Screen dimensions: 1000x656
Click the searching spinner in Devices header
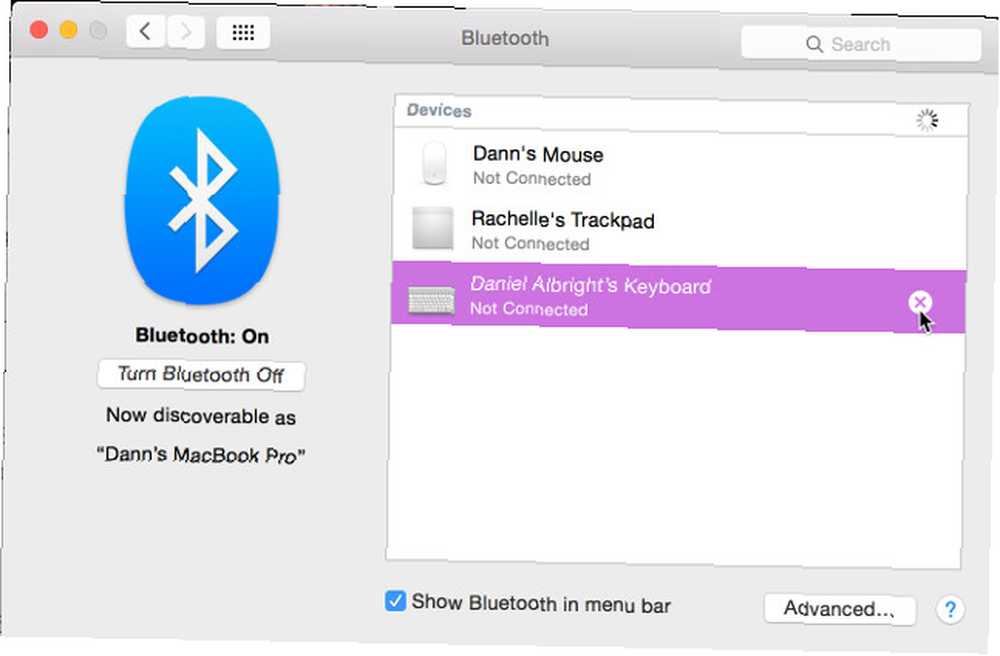point(927,120)
